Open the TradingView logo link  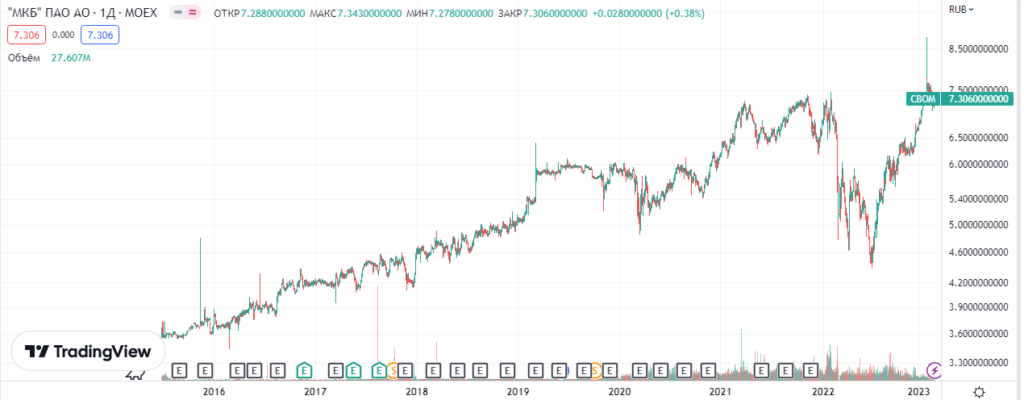pos(88,352)
